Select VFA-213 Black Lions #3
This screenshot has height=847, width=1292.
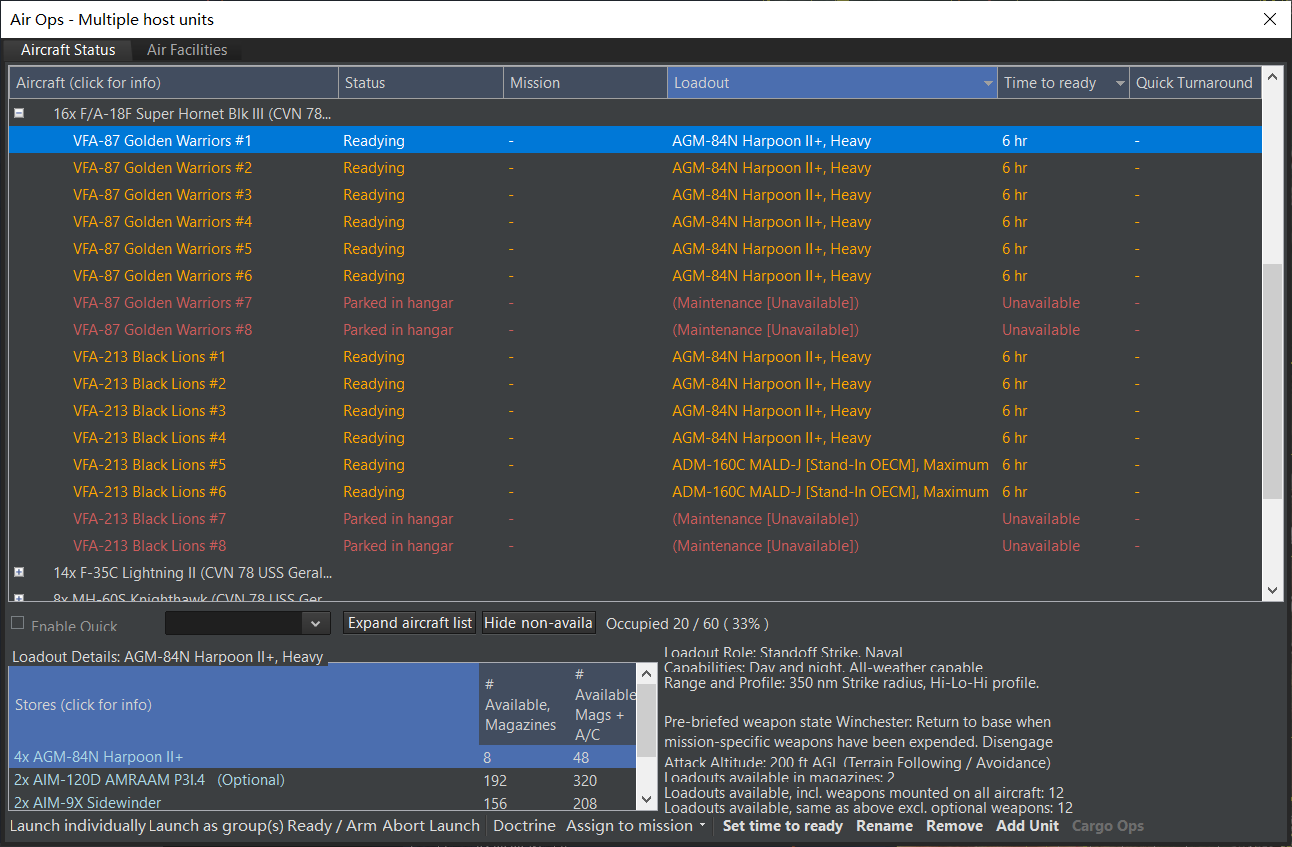pos(635,411)
